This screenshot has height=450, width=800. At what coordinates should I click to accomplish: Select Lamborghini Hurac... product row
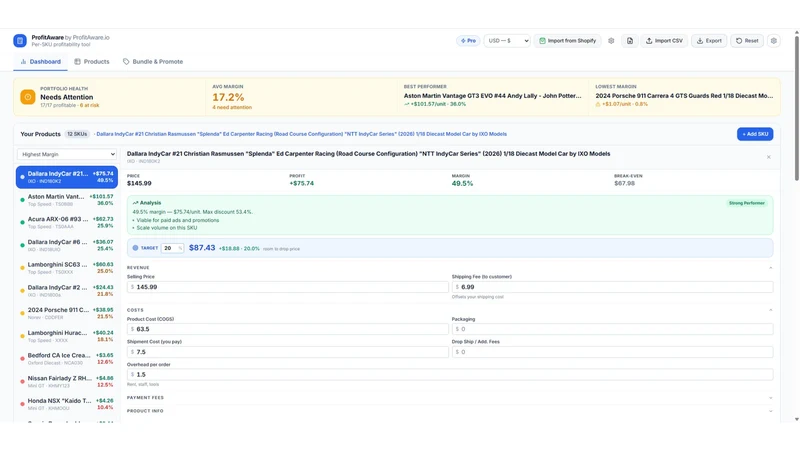(x=67, y=336)
